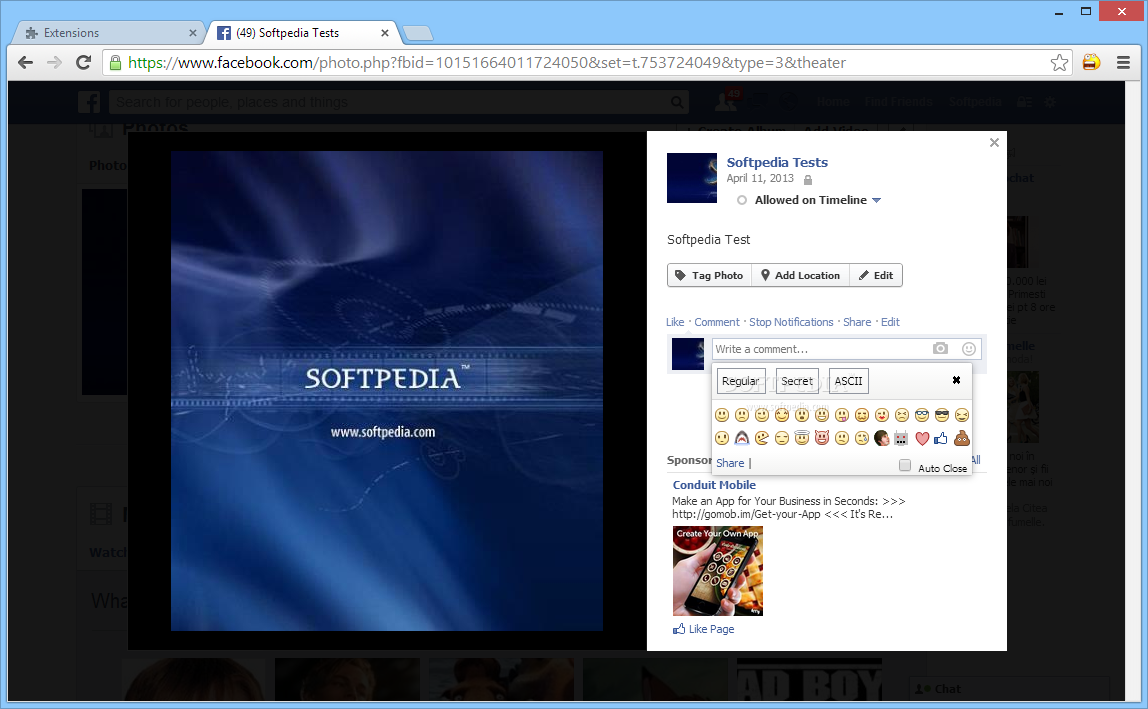The width and height of the screenshot is (1148, 709).
Task: Insert the blue thumbs-up emoticon
Action: point(941,438)
